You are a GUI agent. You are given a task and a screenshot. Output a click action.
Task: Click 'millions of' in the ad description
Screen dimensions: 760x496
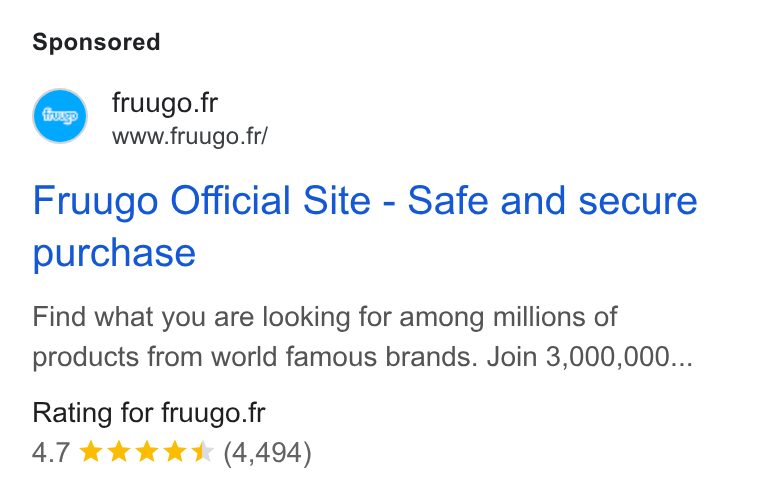[x=555, y=317]
